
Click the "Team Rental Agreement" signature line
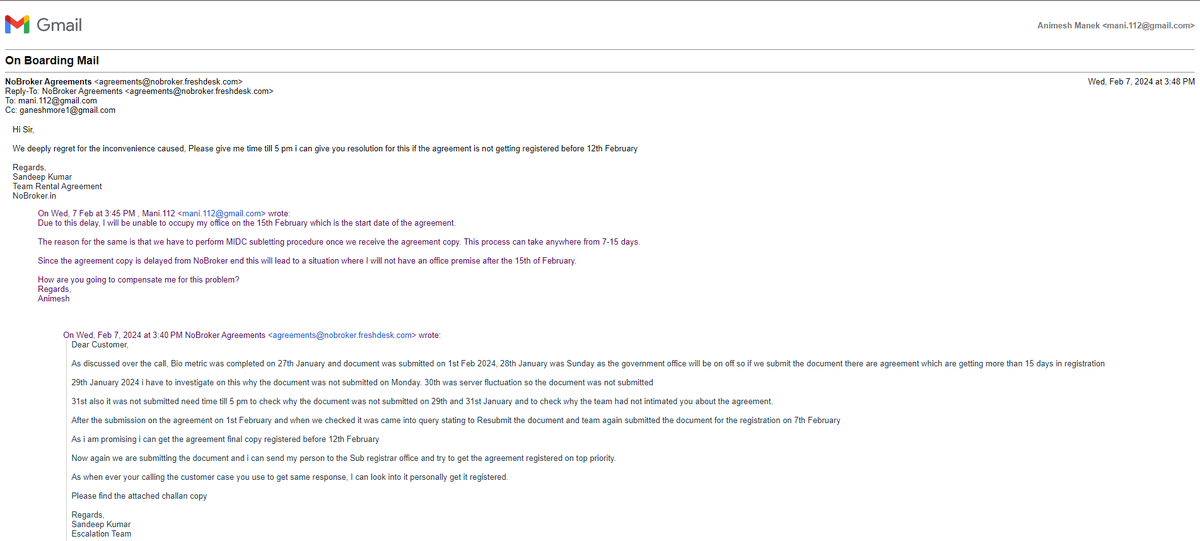[57, 186]
